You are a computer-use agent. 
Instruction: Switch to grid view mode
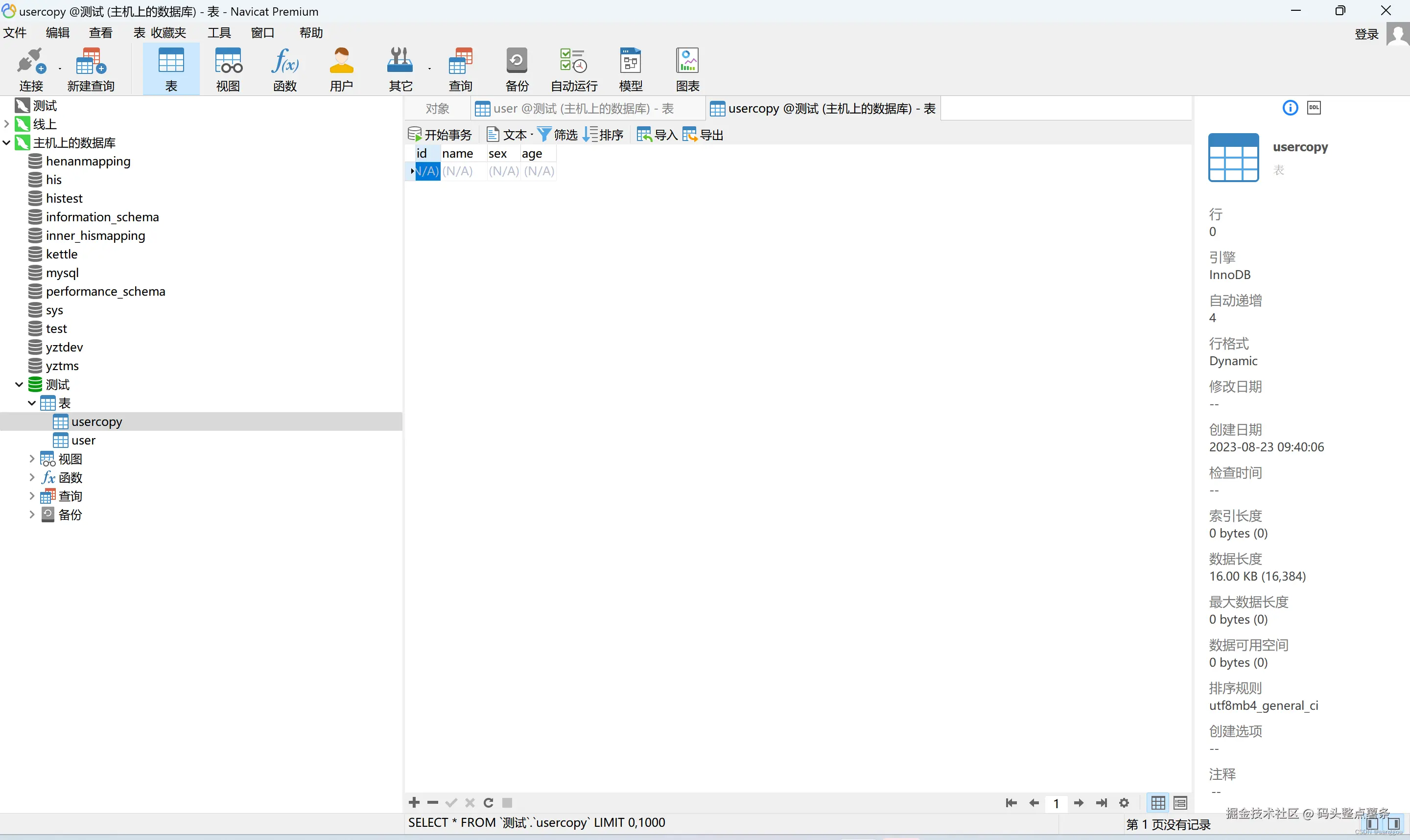[x=1158, y=803]
